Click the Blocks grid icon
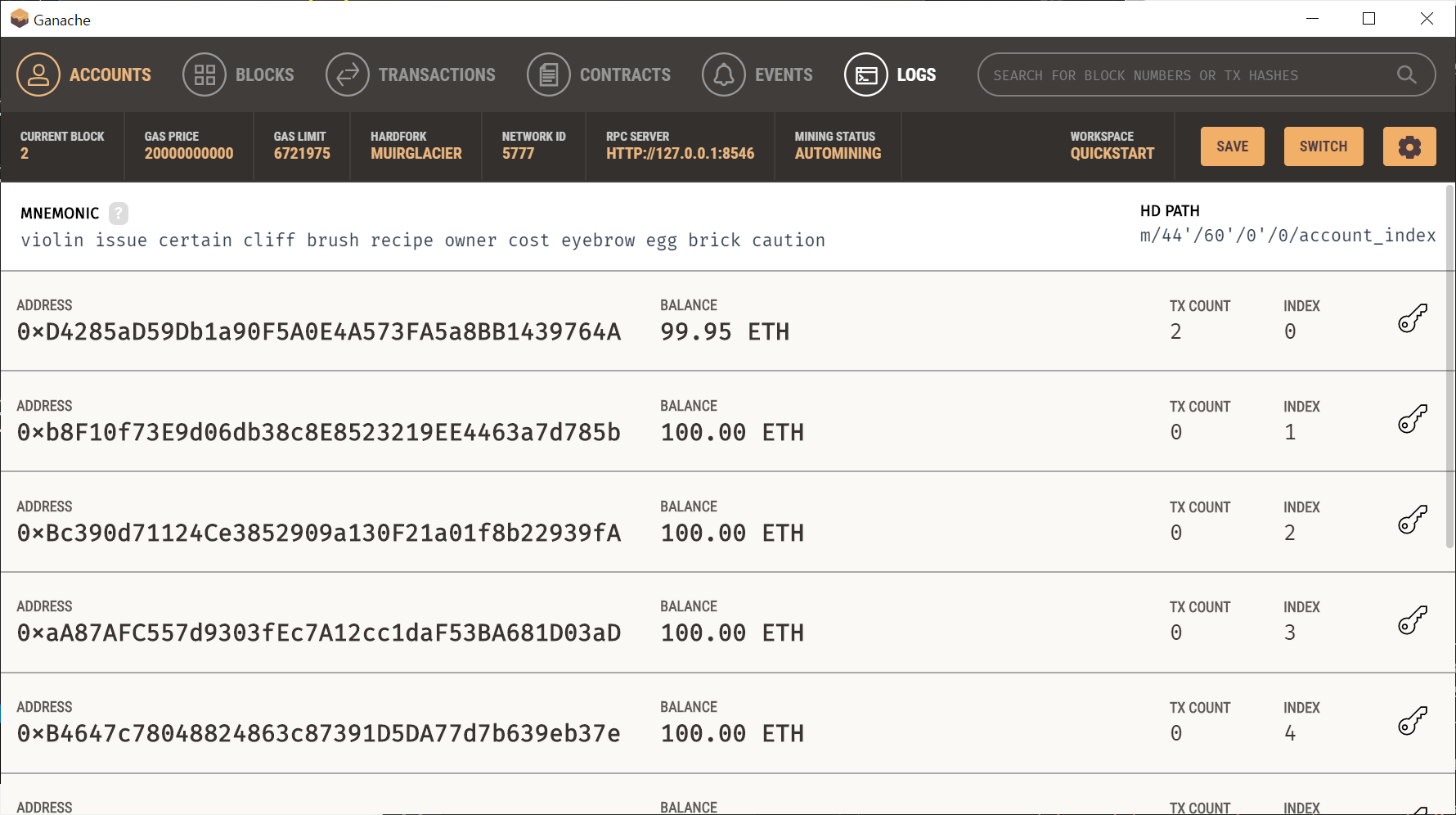 204,74
